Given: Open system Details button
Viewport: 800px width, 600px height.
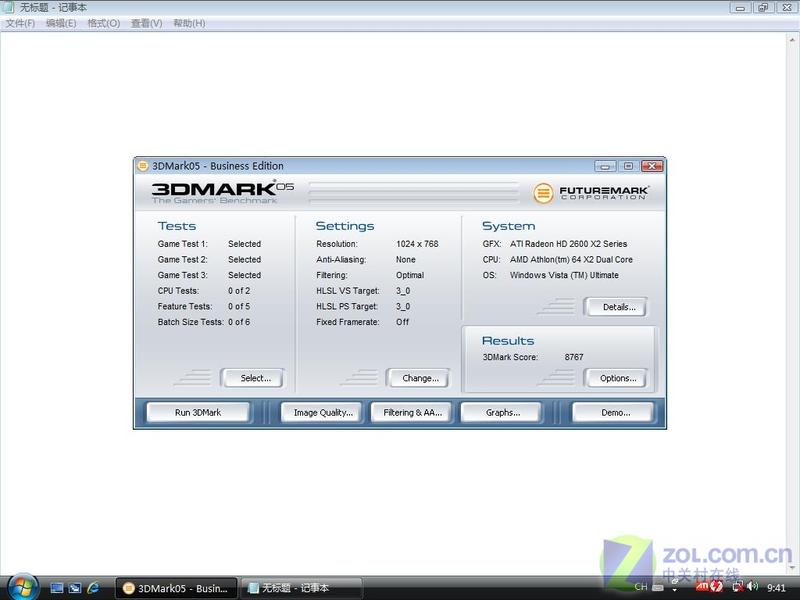Looking at the screenshot, I should click(618, 307).
